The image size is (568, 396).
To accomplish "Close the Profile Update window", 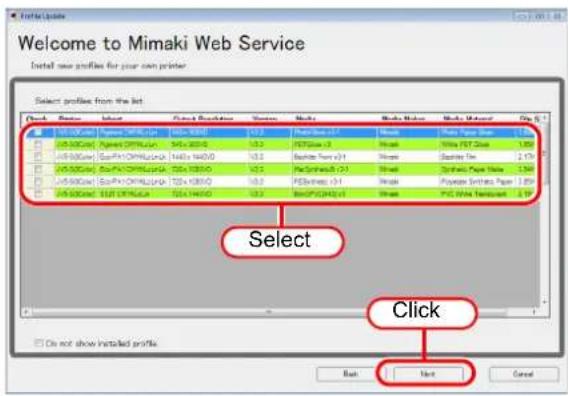I will [556, 16].
